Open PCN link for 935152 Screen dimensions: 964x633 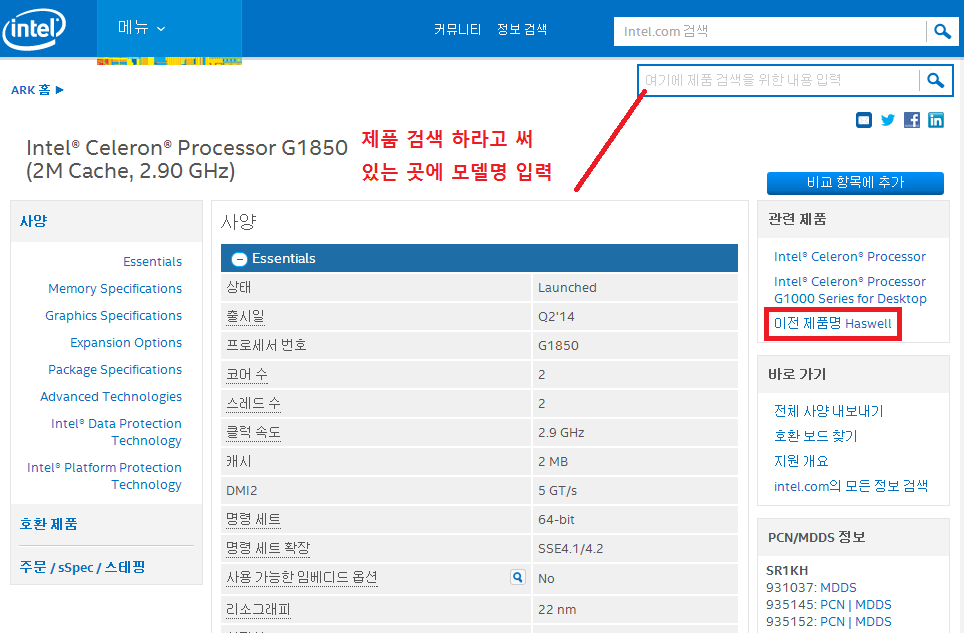(x=832, y=622)
